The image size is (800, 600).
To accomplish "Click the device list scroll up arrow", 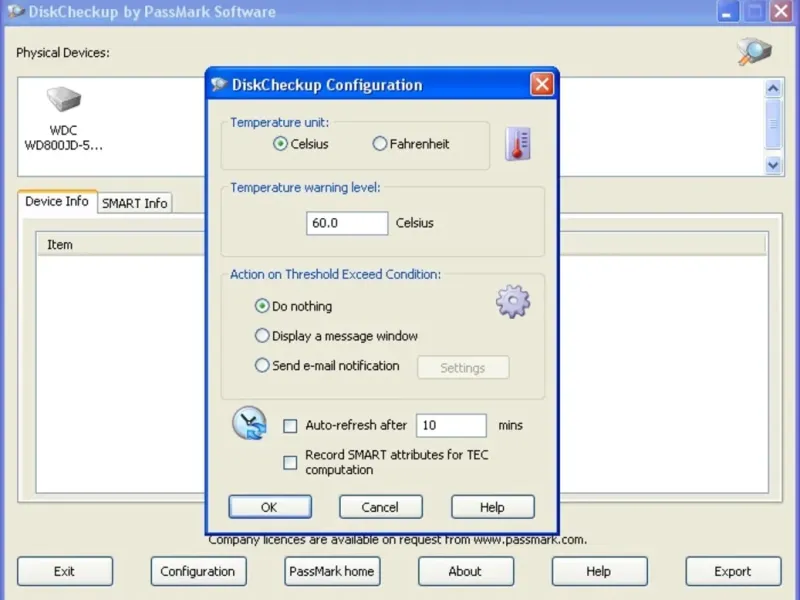I will (773, 89).
